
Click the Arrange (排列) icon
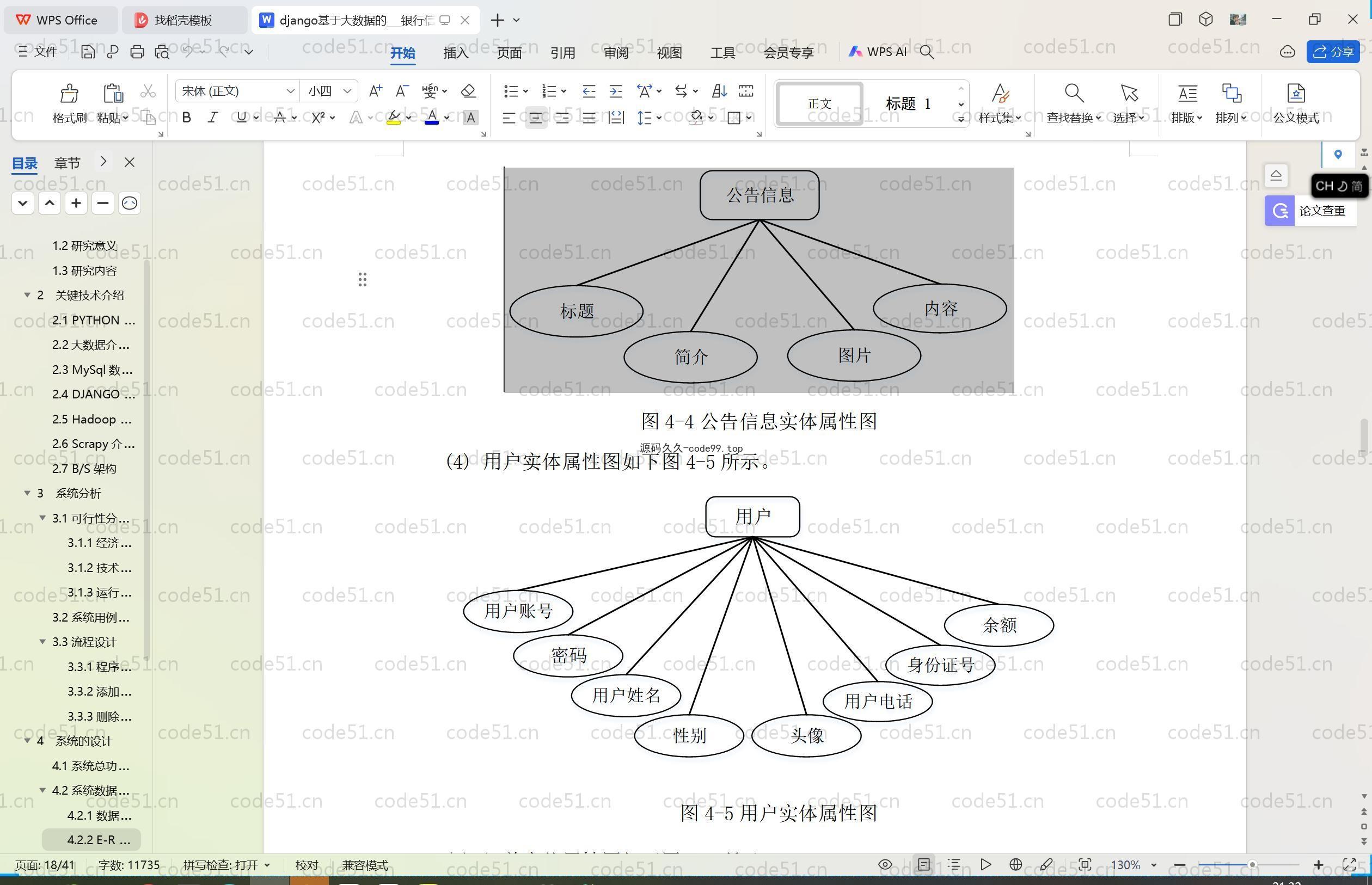point(1231,93)
